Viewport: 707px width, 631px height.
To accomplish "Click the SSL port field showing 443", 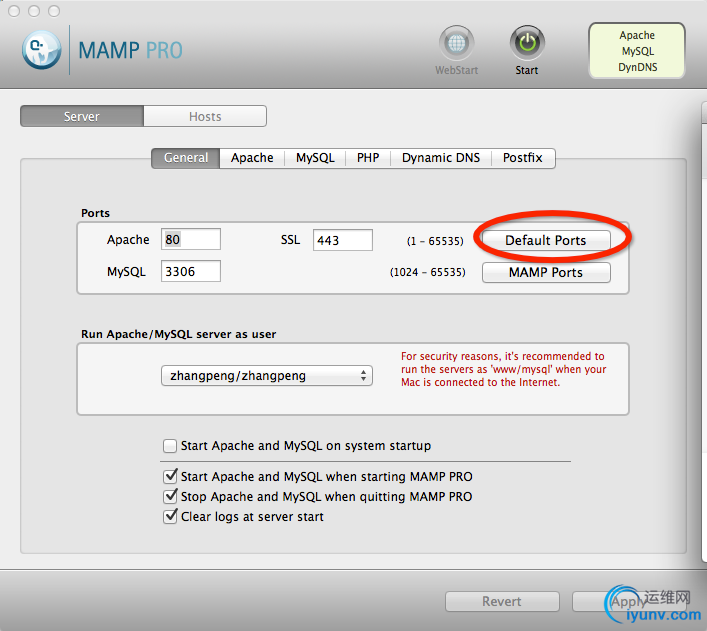I will [x=343, y=240].
